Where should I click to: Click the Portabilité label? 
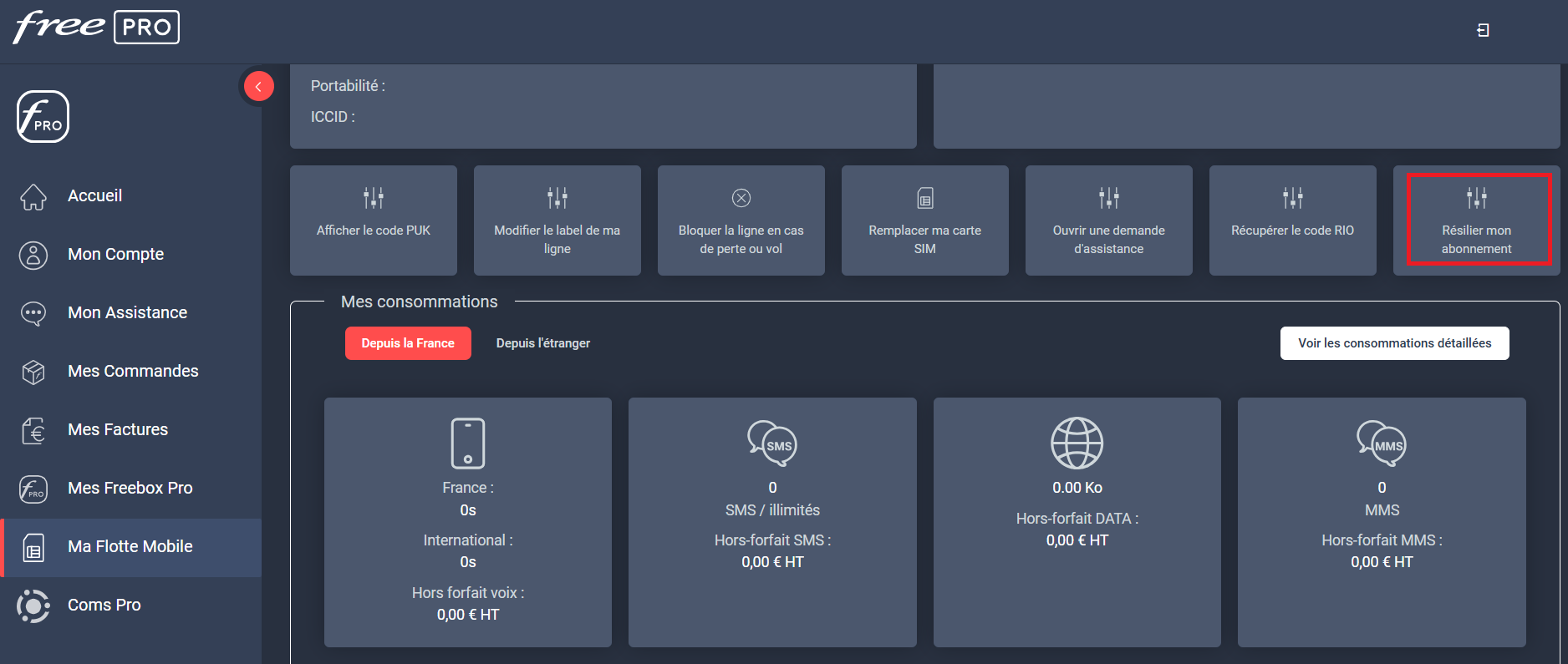(x=348, y=86)
